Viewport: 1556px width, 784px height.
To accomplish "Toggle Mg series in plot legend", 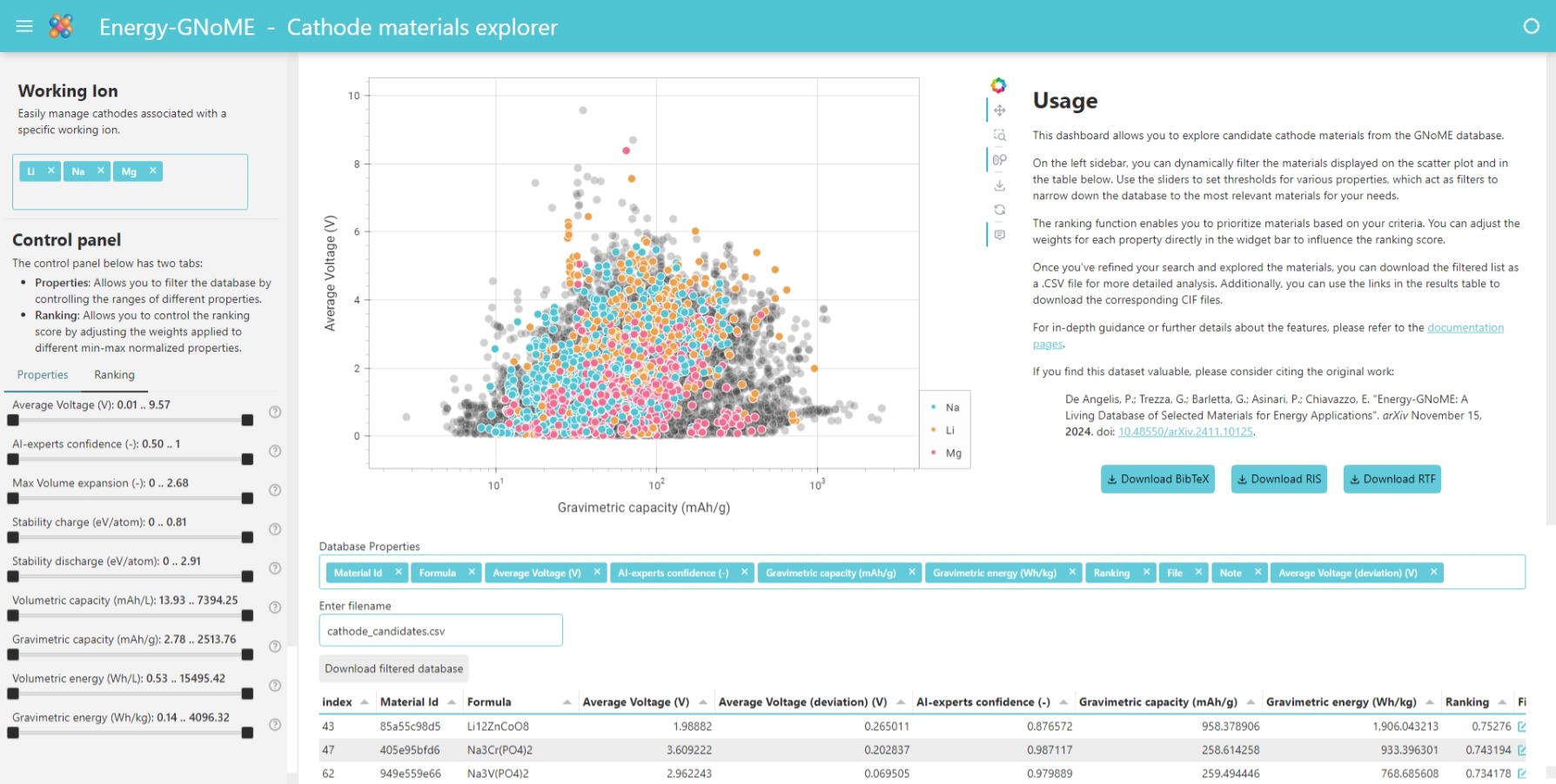I will 945,453.
